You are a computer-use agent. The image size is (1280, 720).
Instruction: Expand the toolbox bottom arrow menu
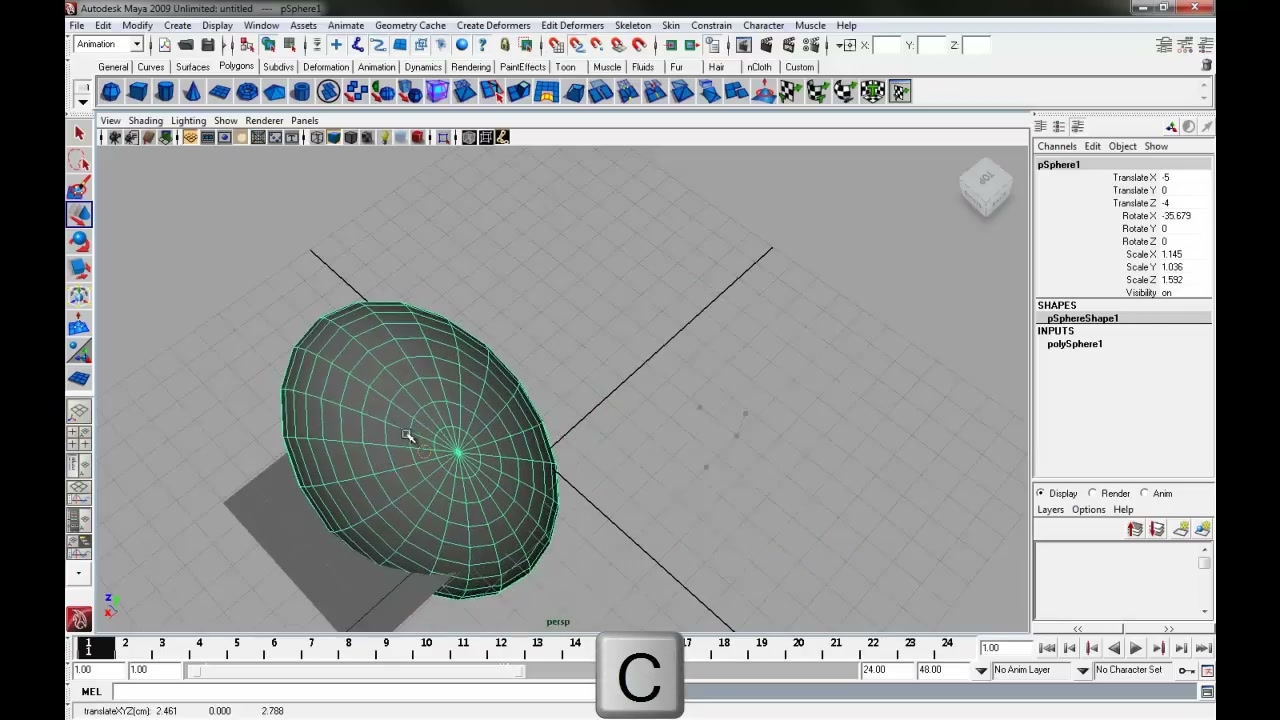pos(79,574)
